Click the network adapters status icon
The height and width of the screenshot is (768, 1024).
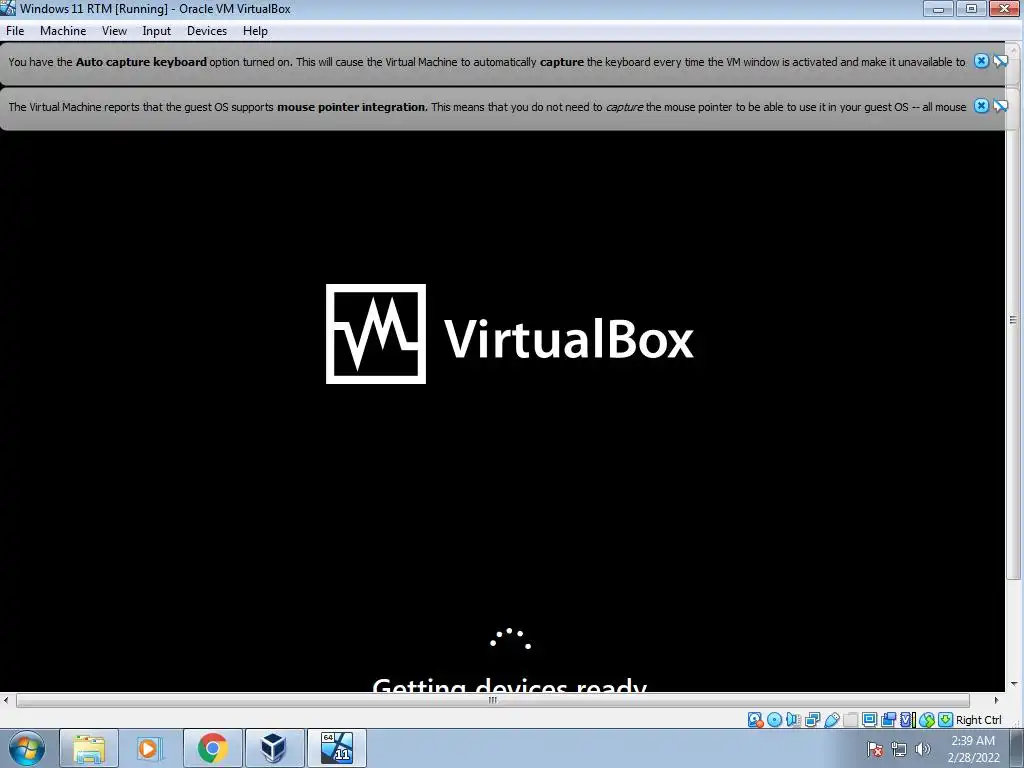tap(812, 720)
